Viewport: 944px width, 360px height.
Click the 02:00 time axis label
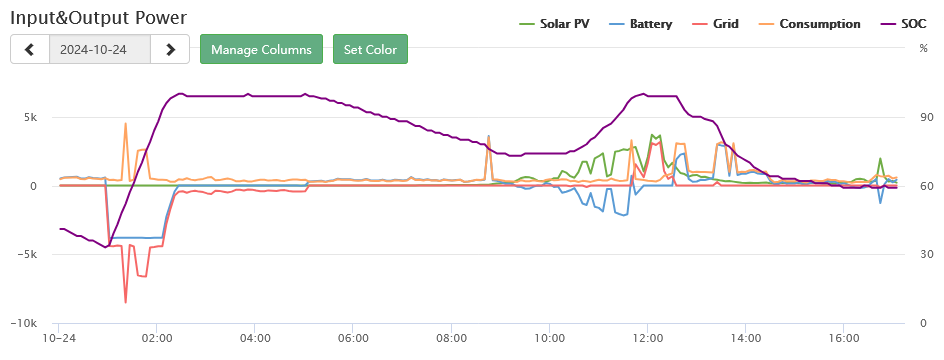pos(157,338)
